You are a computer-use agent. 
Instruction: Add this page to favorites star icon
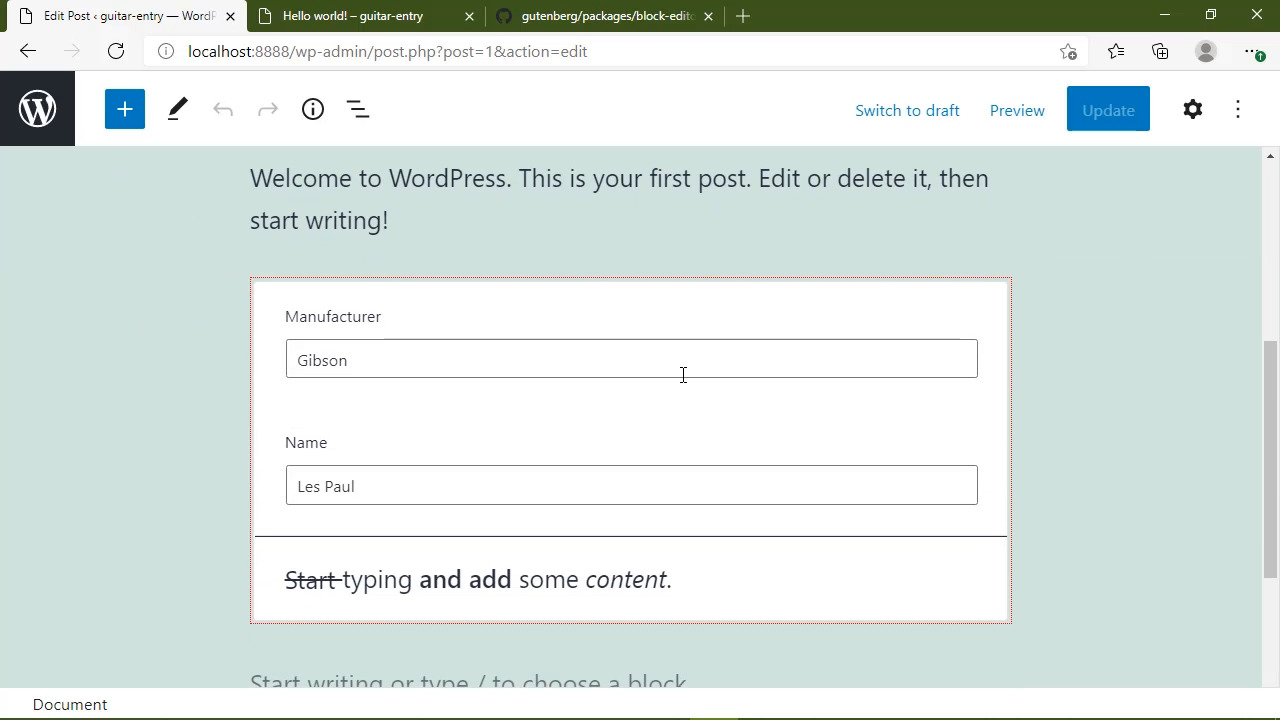(1068, 52)
